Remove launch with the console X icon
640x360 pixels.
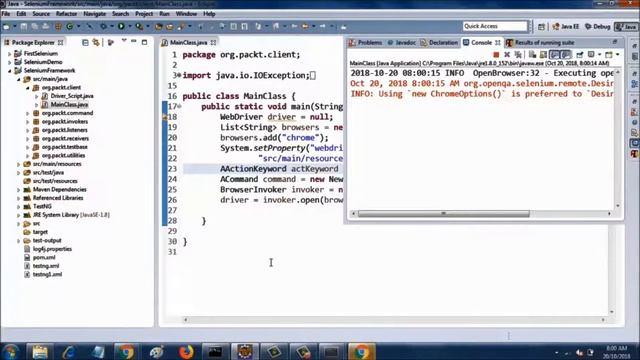tap(507, 55)
